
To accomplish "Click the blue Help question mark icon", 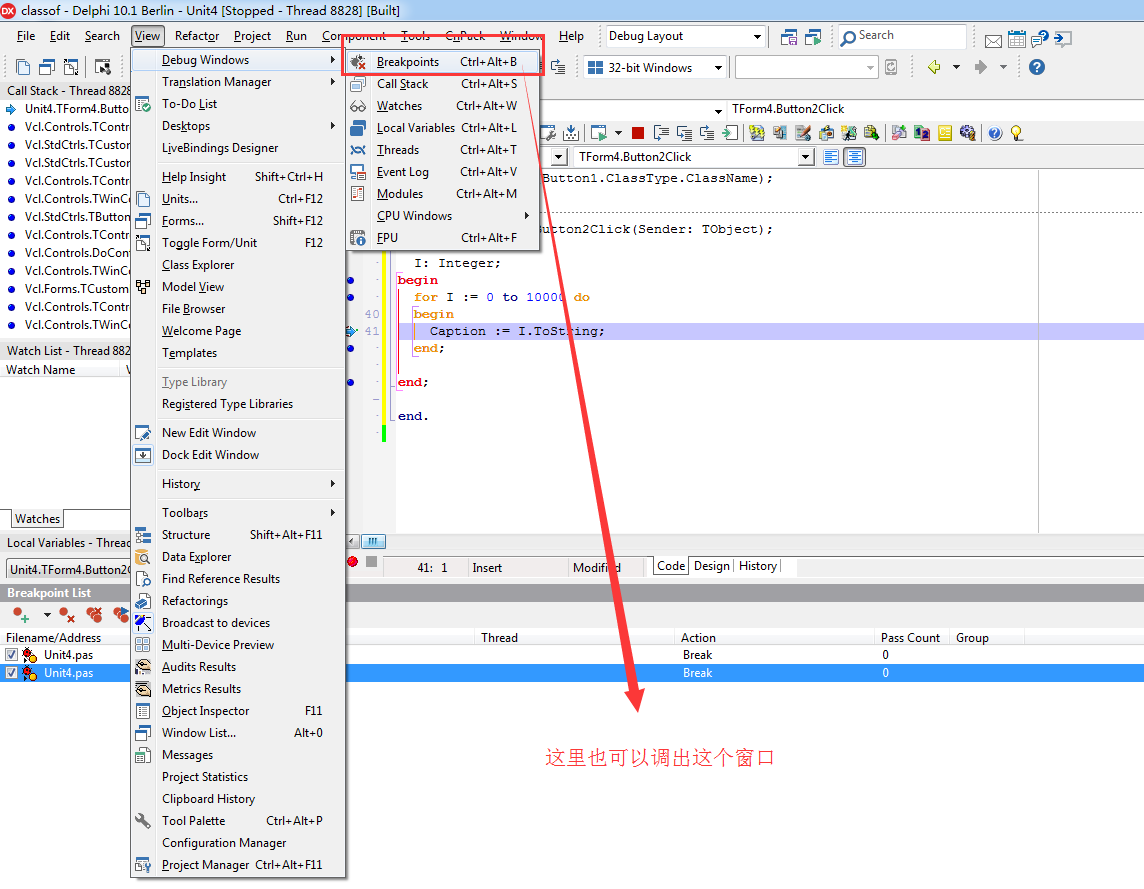I will 1037,67.
